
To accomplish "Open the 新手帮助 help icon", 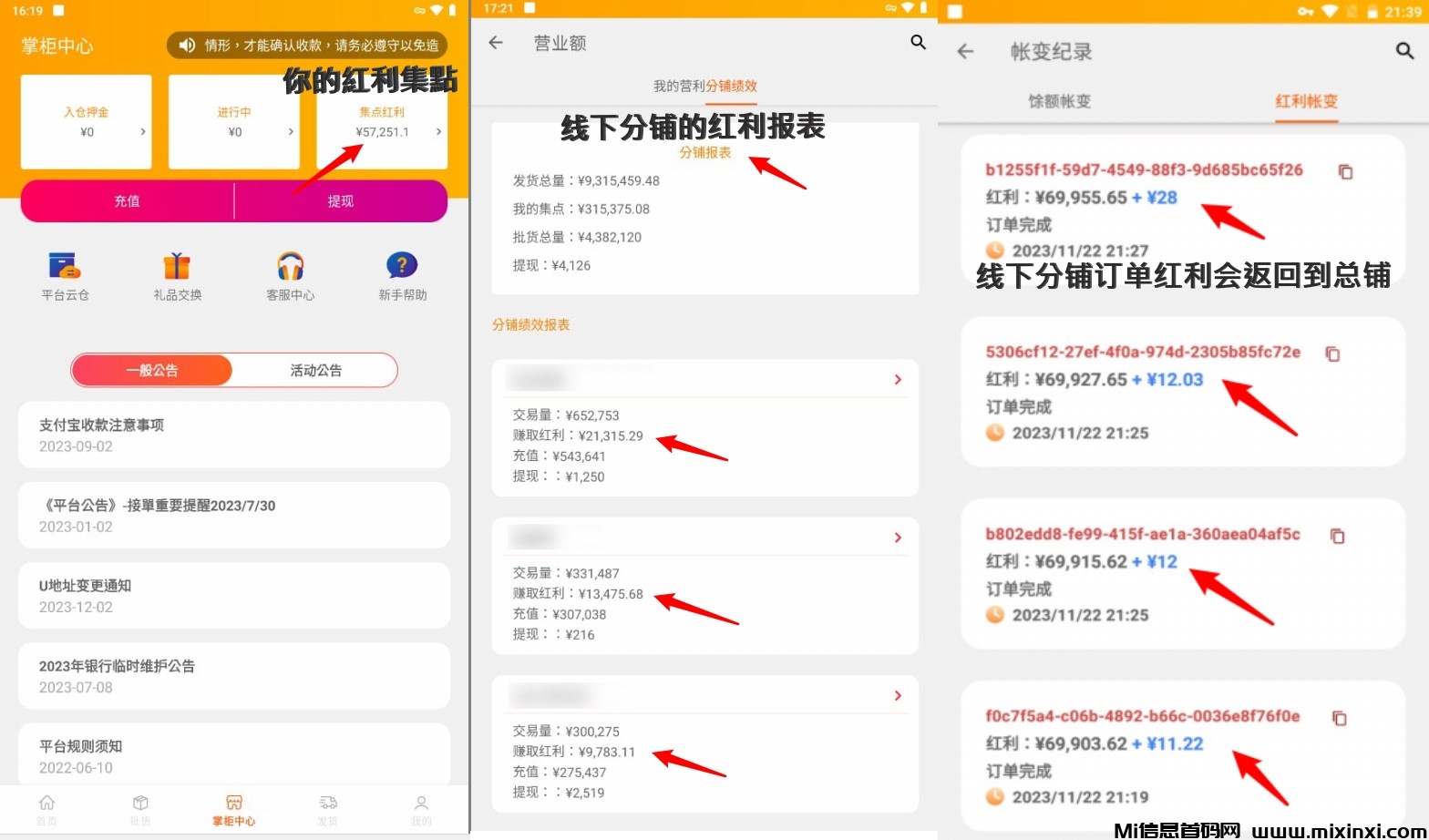I will click(x=402, y=267).
